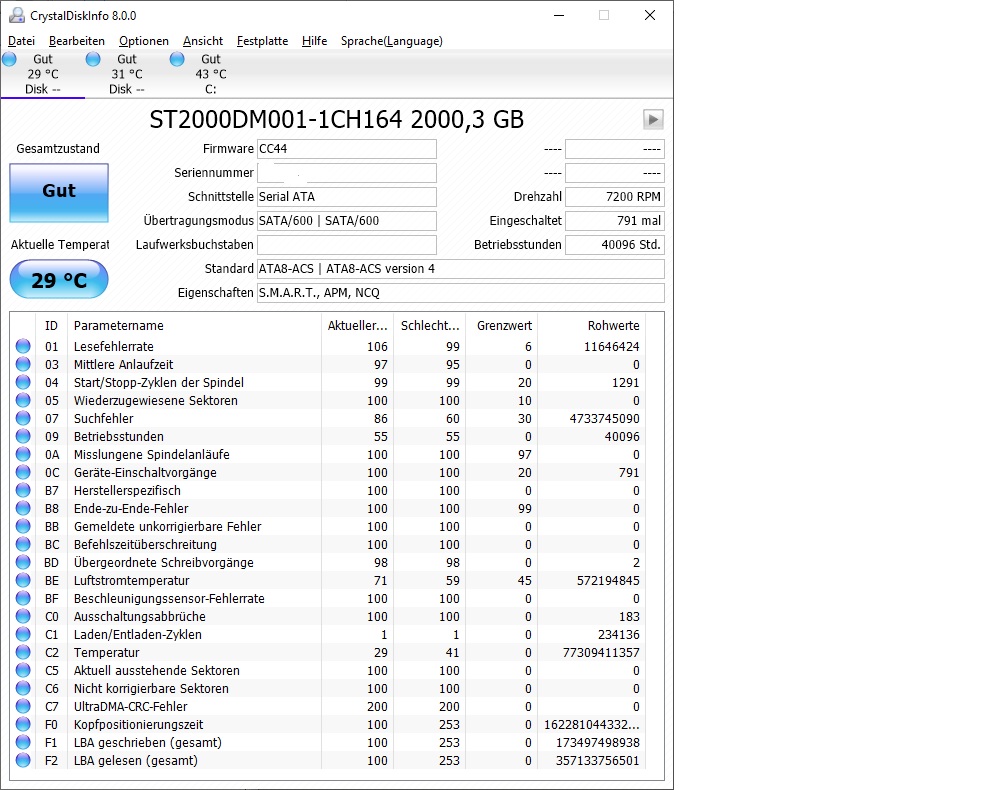This screenshot has width=1008, height=790.
Task: Click status orb for Aktuell ausstehende Sektoren
Action: point(23,670)
